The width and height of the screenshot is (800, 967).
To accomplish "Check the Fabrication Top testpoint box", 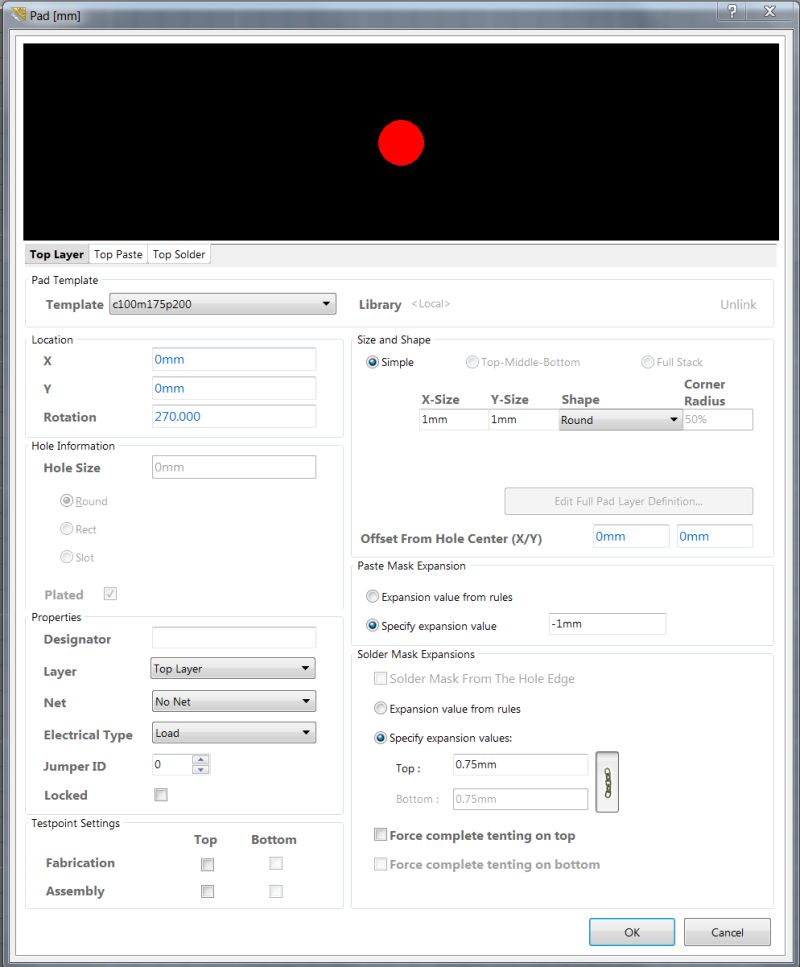I will [207, 865].
